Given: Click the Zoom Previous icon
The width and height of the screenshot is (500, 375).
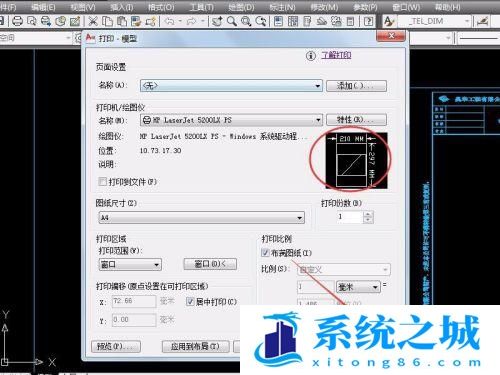Looking at the screenshot, I should coord(260,21).
